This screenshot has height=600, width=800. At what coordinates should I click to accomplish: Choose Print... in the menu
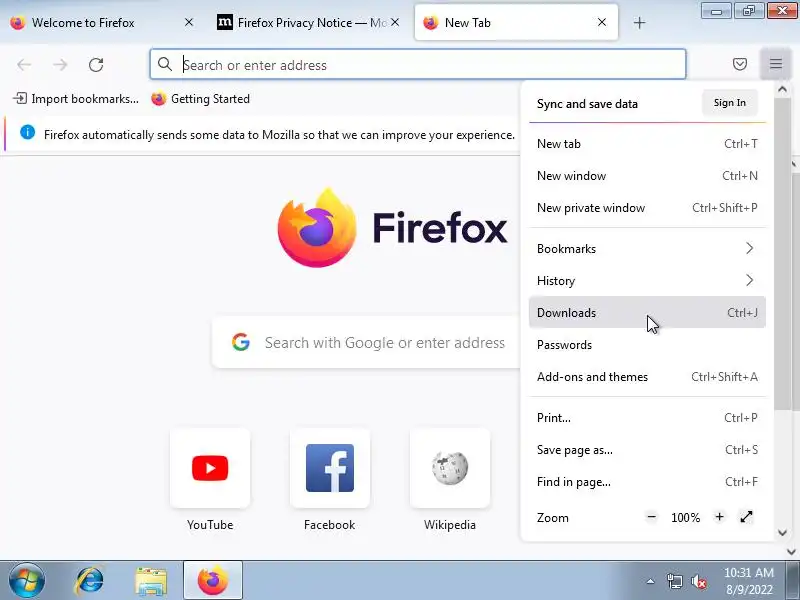click(x=647, y=418)
